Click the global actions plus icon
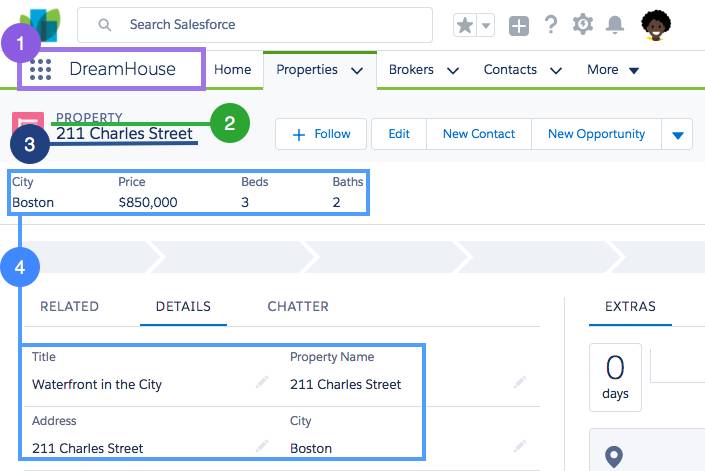Image resolution: width=705 pixels, height=471 pixels. (518, 26)
